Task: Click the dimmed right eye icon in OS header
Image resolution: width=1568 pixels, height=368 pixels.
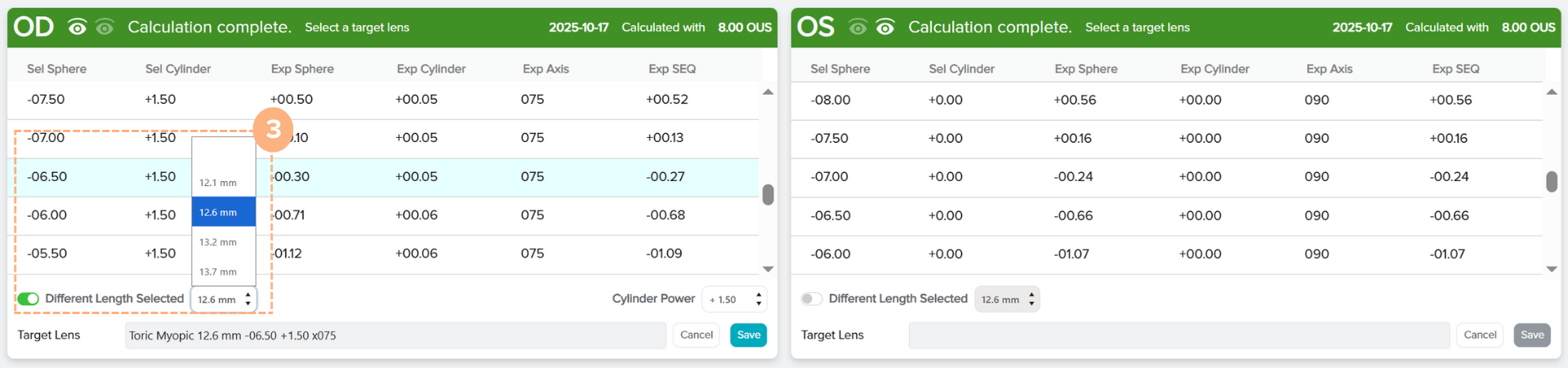Action: (x=857, y=28)
